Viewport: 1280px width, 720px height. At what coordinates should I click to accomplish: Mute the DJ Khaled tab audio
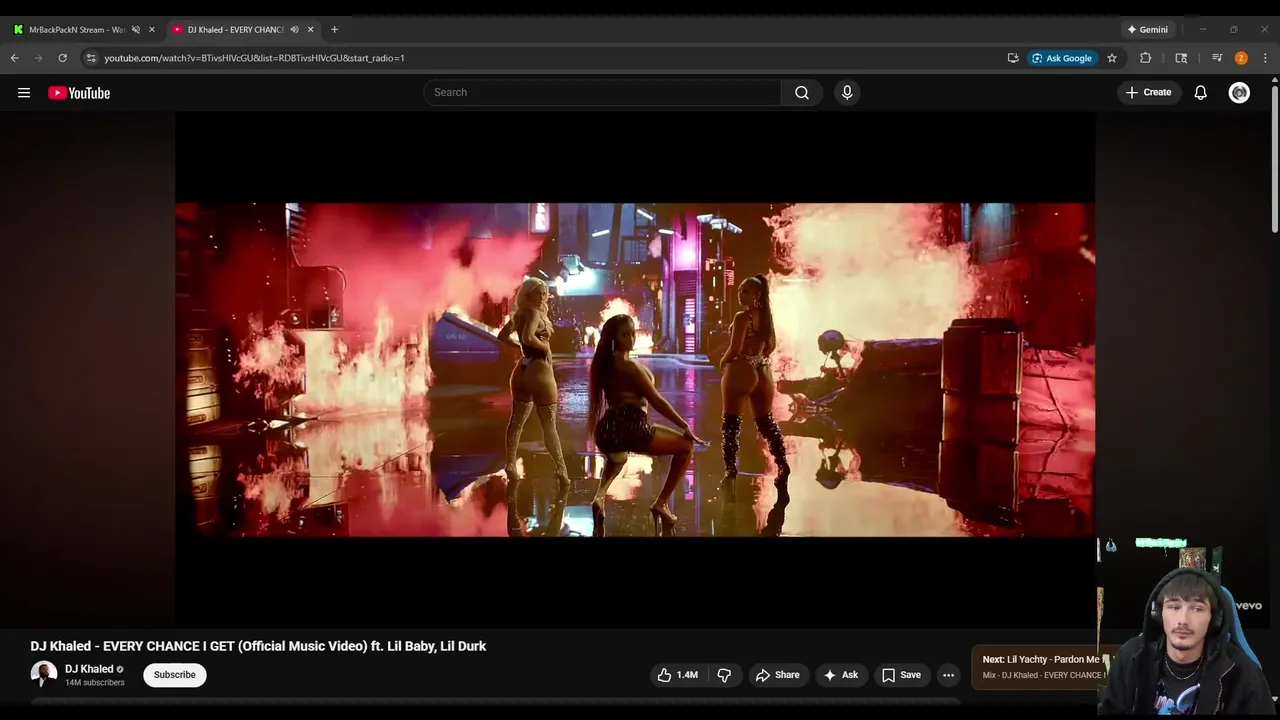[294, 30]
